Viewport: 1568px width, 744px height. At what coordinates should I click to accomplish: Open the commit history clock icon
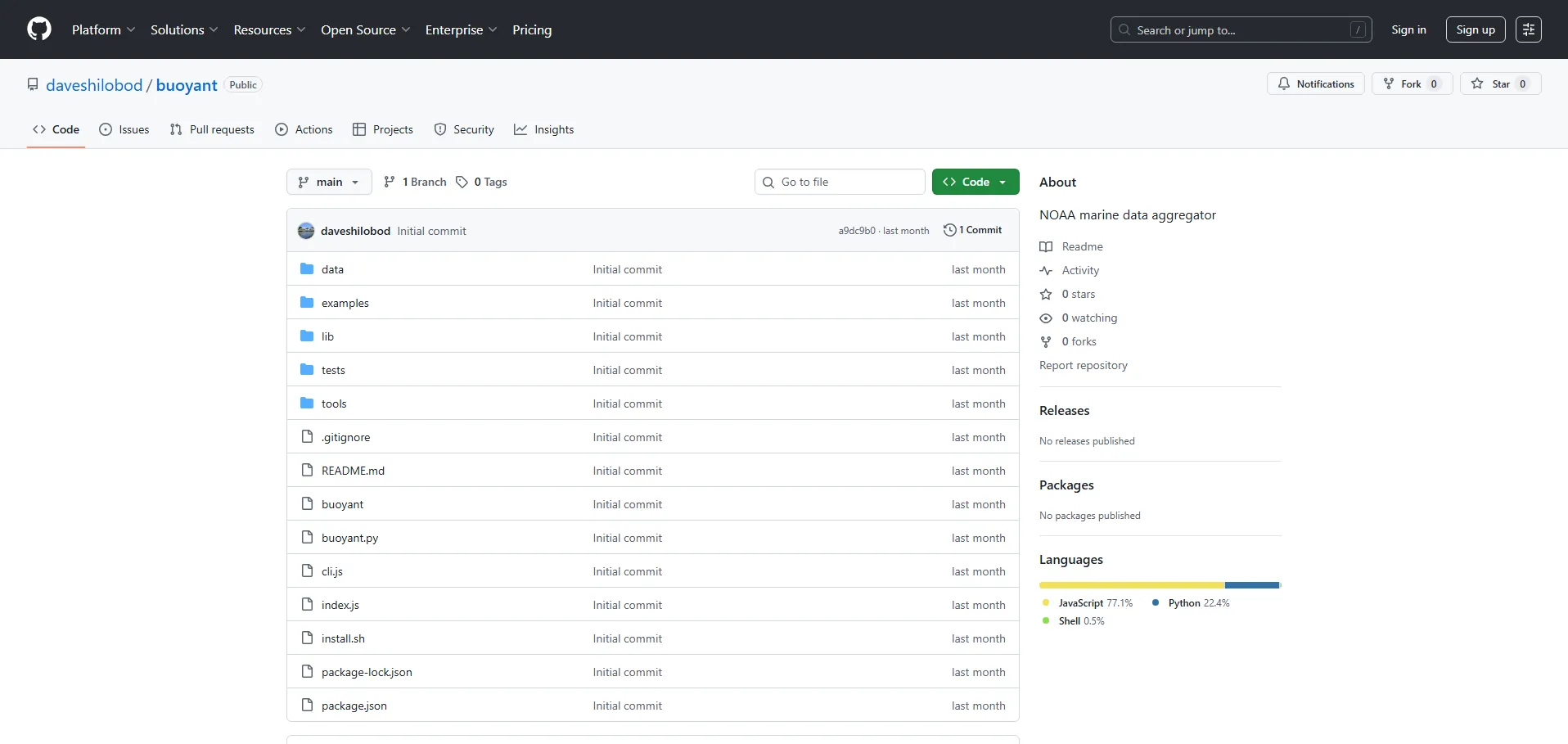(949, 230)
